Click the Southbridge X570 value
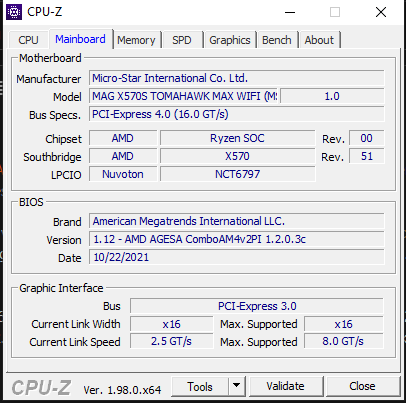The image size is (406, 403). pyautogui.click(x=237, y=156)
